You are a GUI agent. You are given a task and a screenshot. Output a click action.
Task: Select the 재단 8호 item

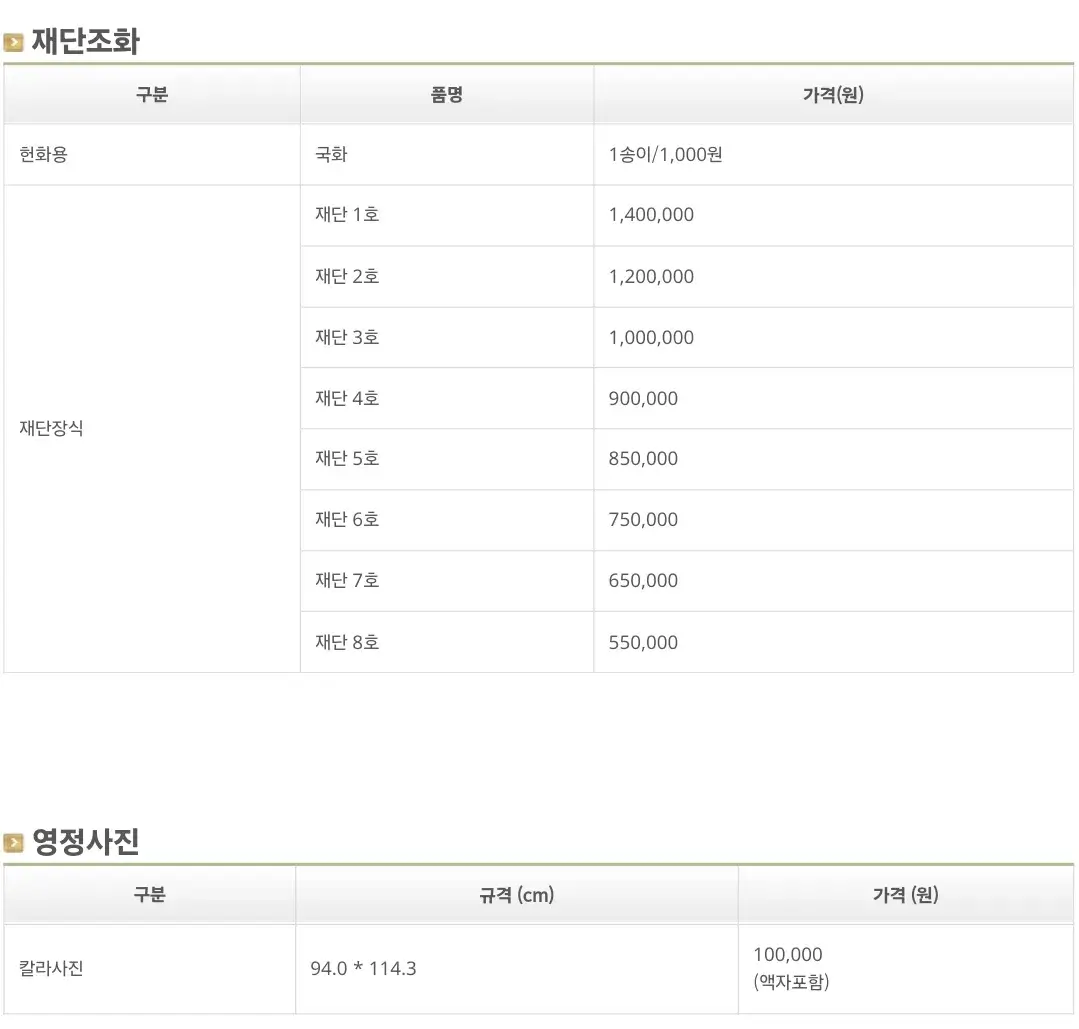345,642
